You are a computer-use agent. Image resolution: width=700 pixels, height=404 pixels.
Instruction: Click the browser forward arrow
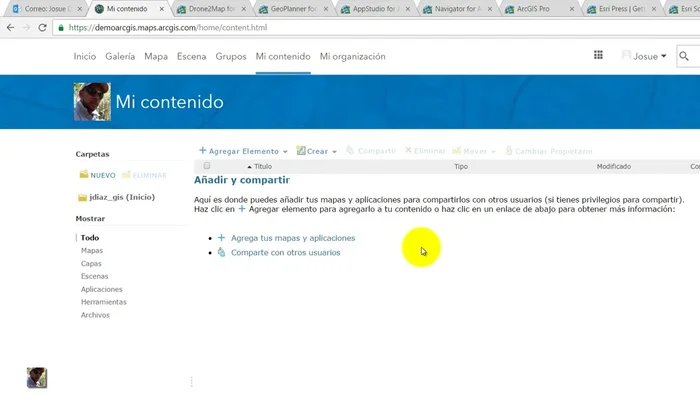[x=26, y=28]
